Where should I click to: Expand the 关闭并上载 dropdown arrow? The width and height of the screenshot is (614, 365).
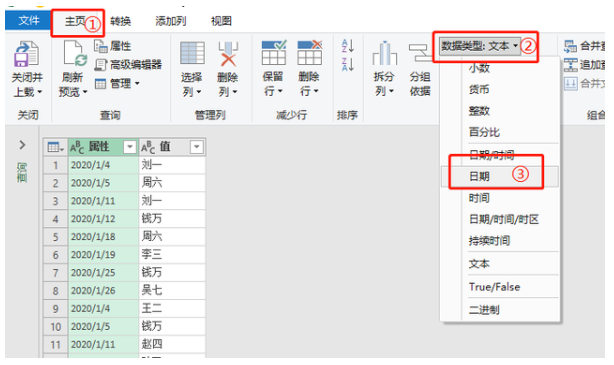point(40,93)
